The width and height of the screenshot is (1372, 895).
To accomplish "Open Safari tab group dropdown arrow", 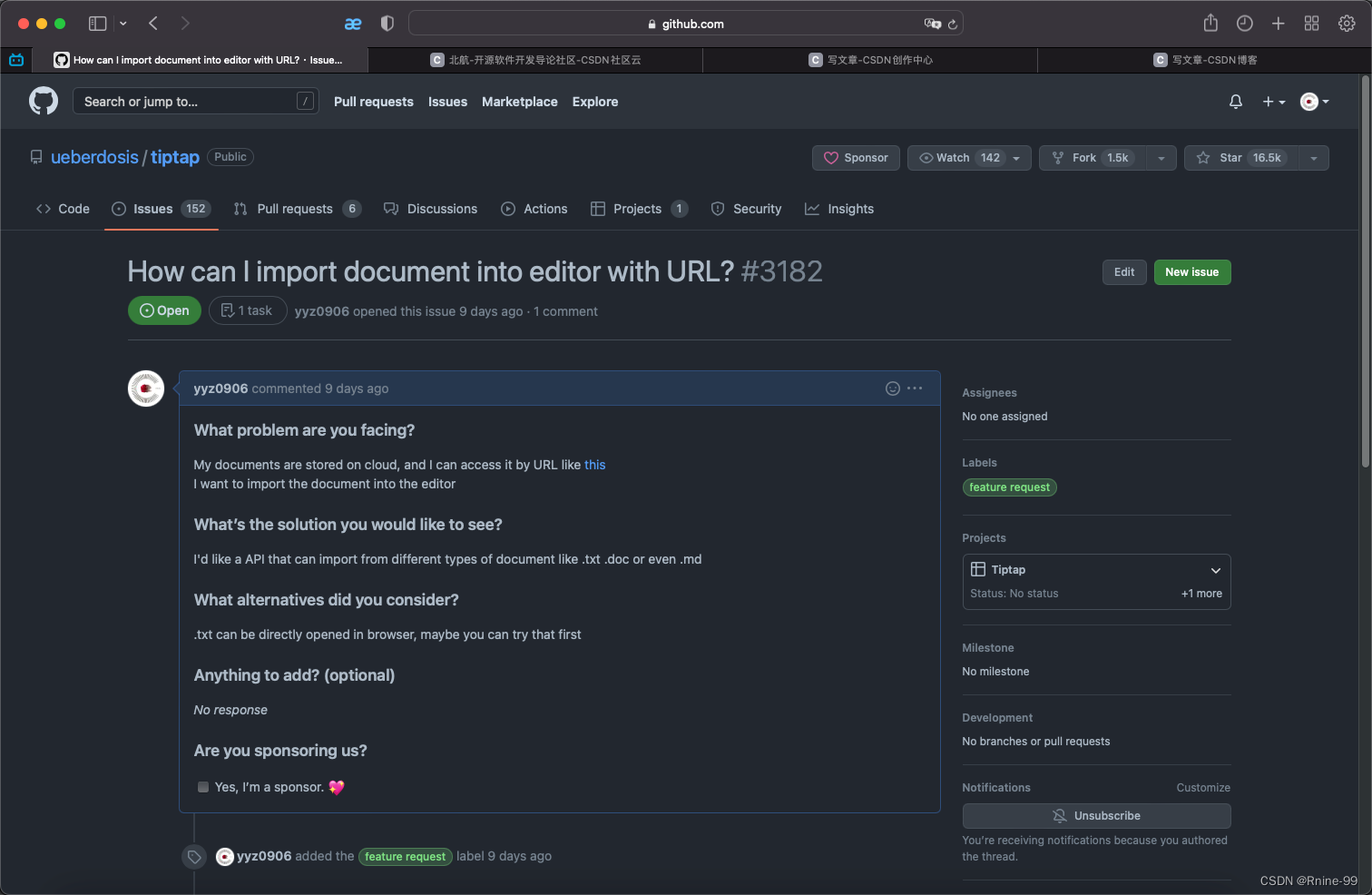I will [123, 24].
